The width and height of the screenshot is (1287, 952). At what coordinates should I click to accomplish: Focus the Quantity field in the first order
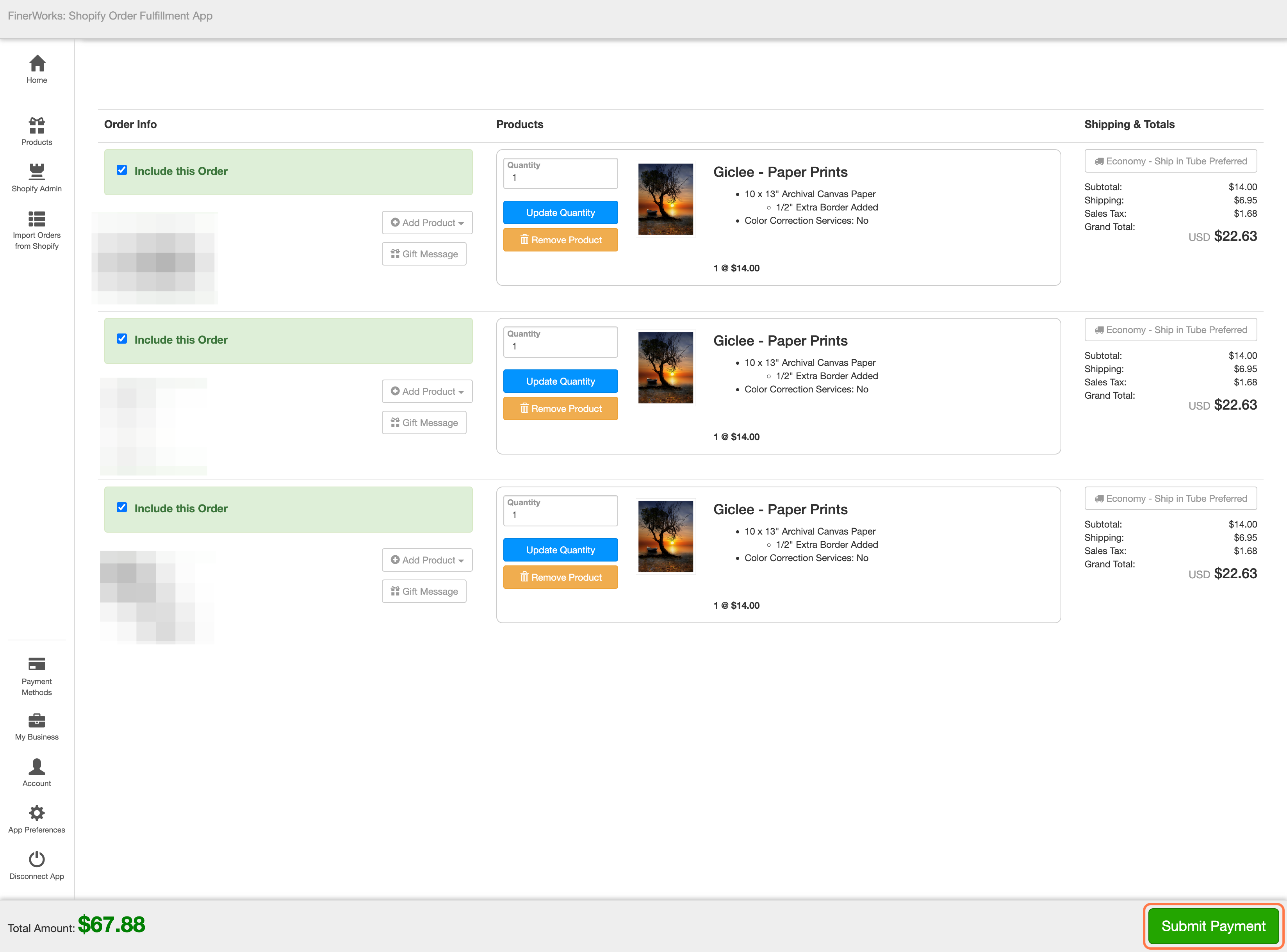[x=561, y=173]
